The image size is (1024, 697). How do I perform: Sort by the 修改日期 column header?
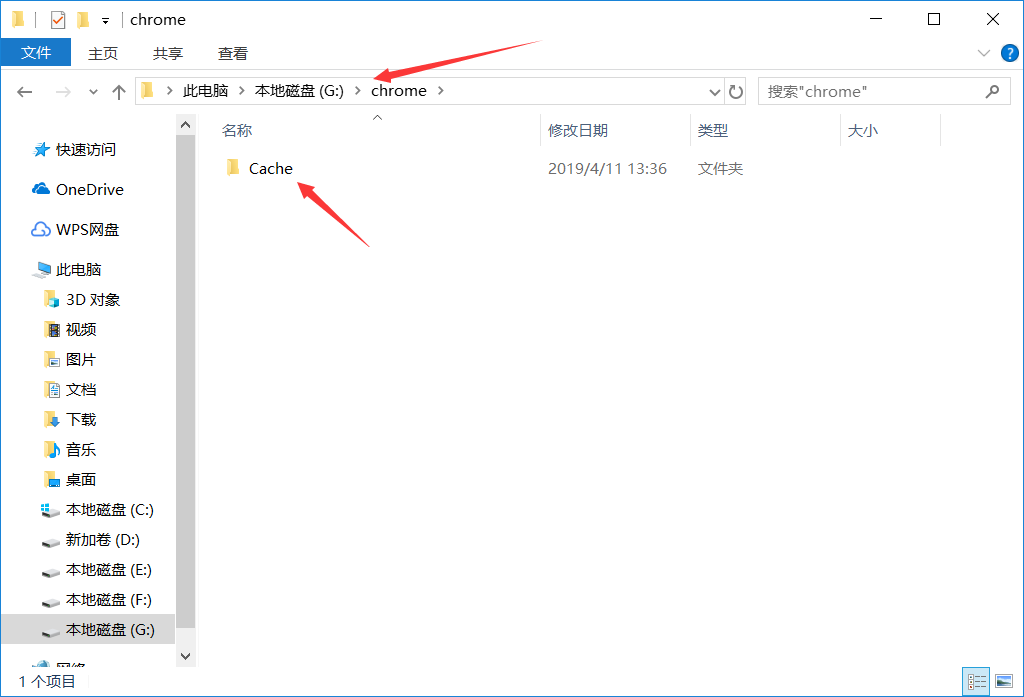578,131
